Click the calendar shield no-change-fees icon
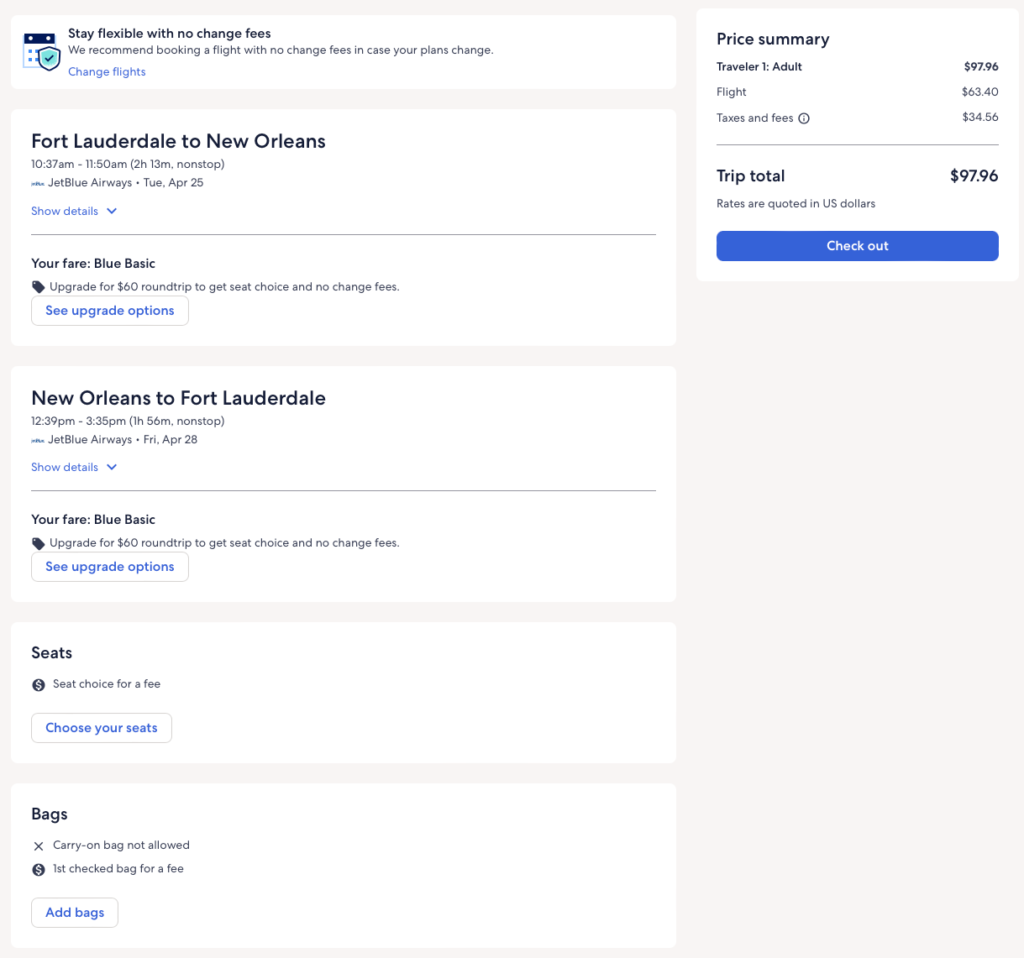Screen dimensions: 1024x958 point(42,51)
